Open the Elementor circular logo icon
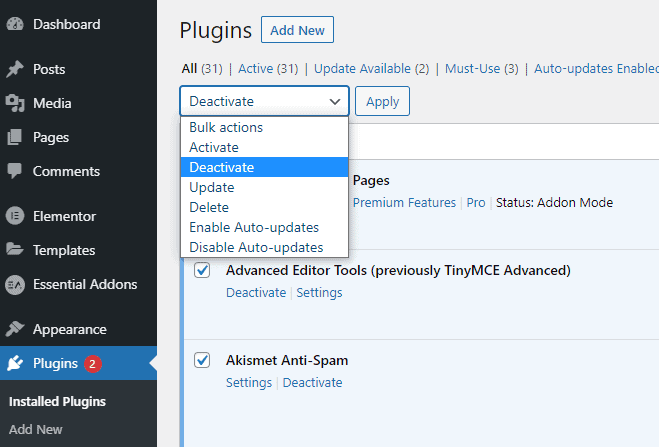Image resolution: width=659 pixels, height=447 pixels. pyautogui.click(x=15, y=216)
